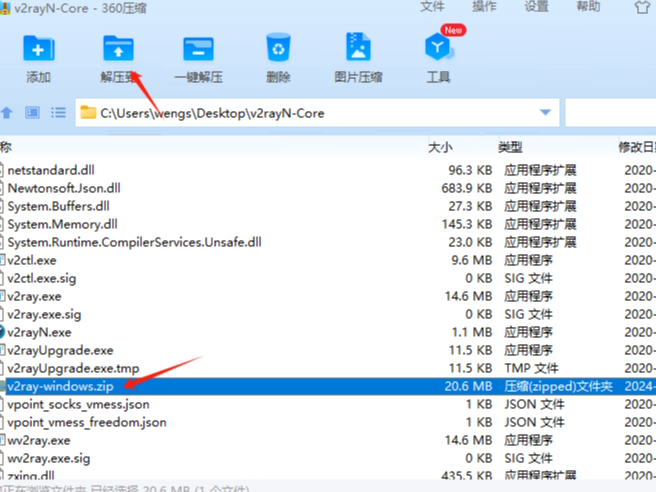
Task: Select zxing.dll at list bottom
Action: click(x=31, y=475)
